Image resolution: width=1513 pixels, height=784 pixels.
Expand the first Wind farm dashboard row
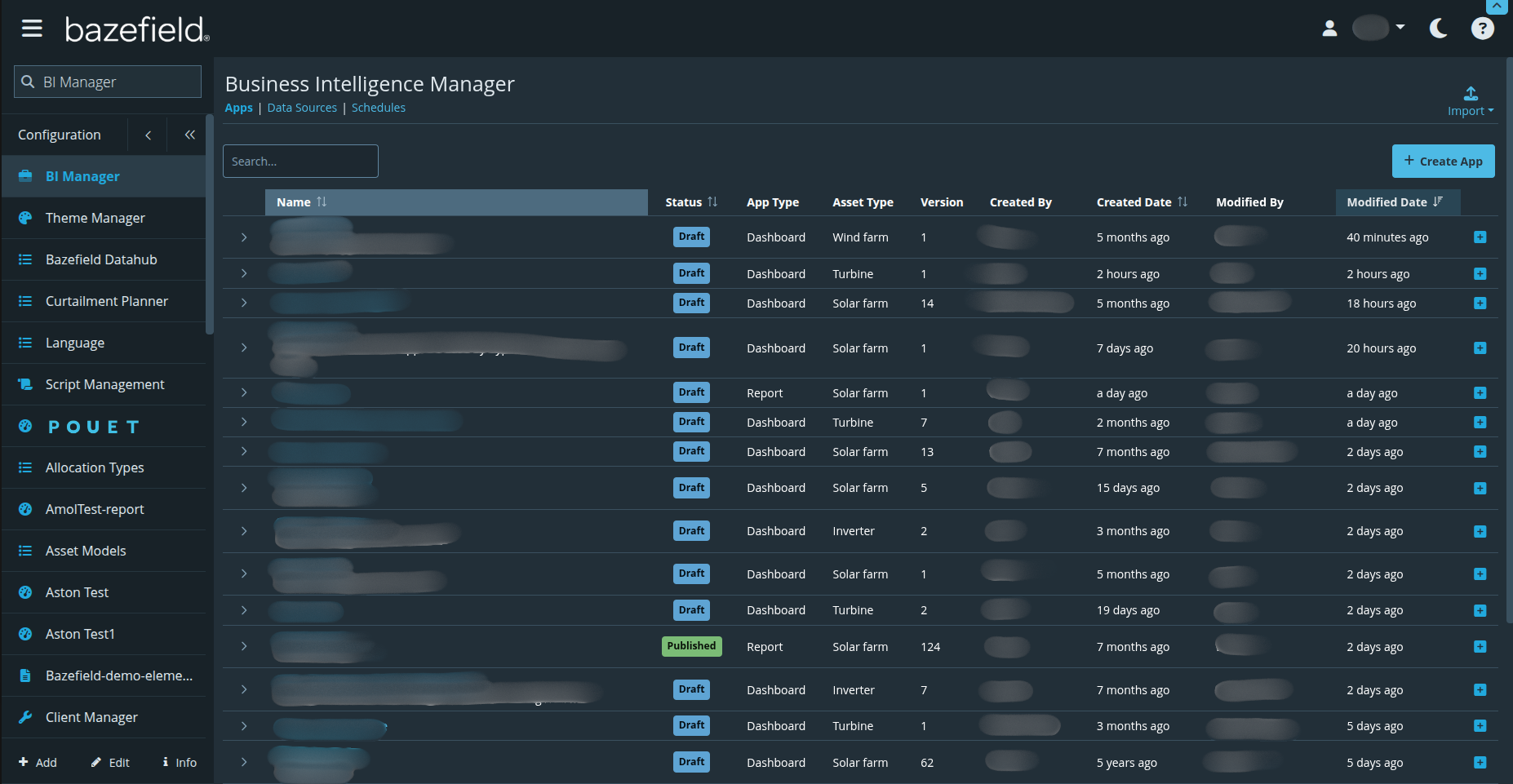[x=244, y=237]
